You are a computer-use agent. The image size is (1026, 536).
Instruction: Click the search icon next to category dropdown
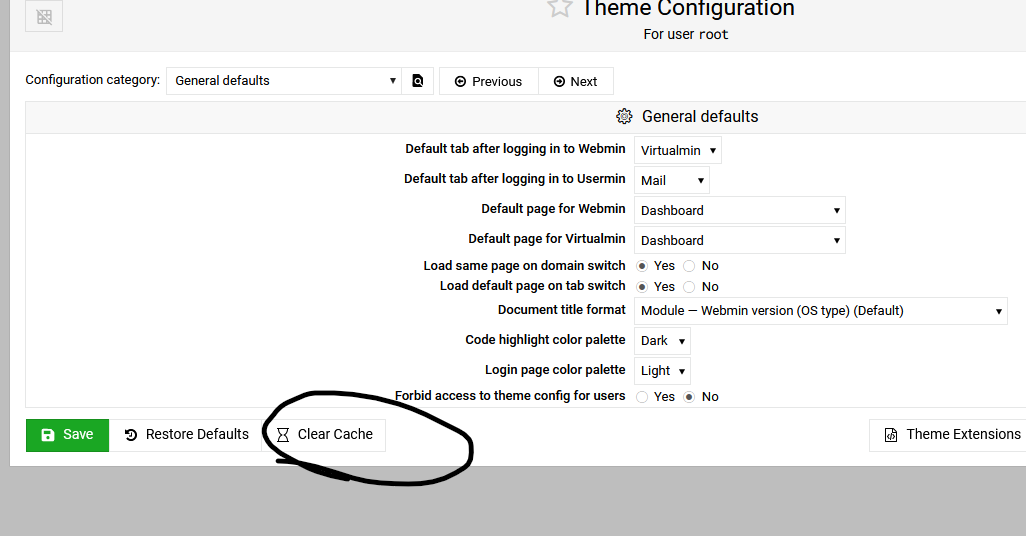click(419, 81)
